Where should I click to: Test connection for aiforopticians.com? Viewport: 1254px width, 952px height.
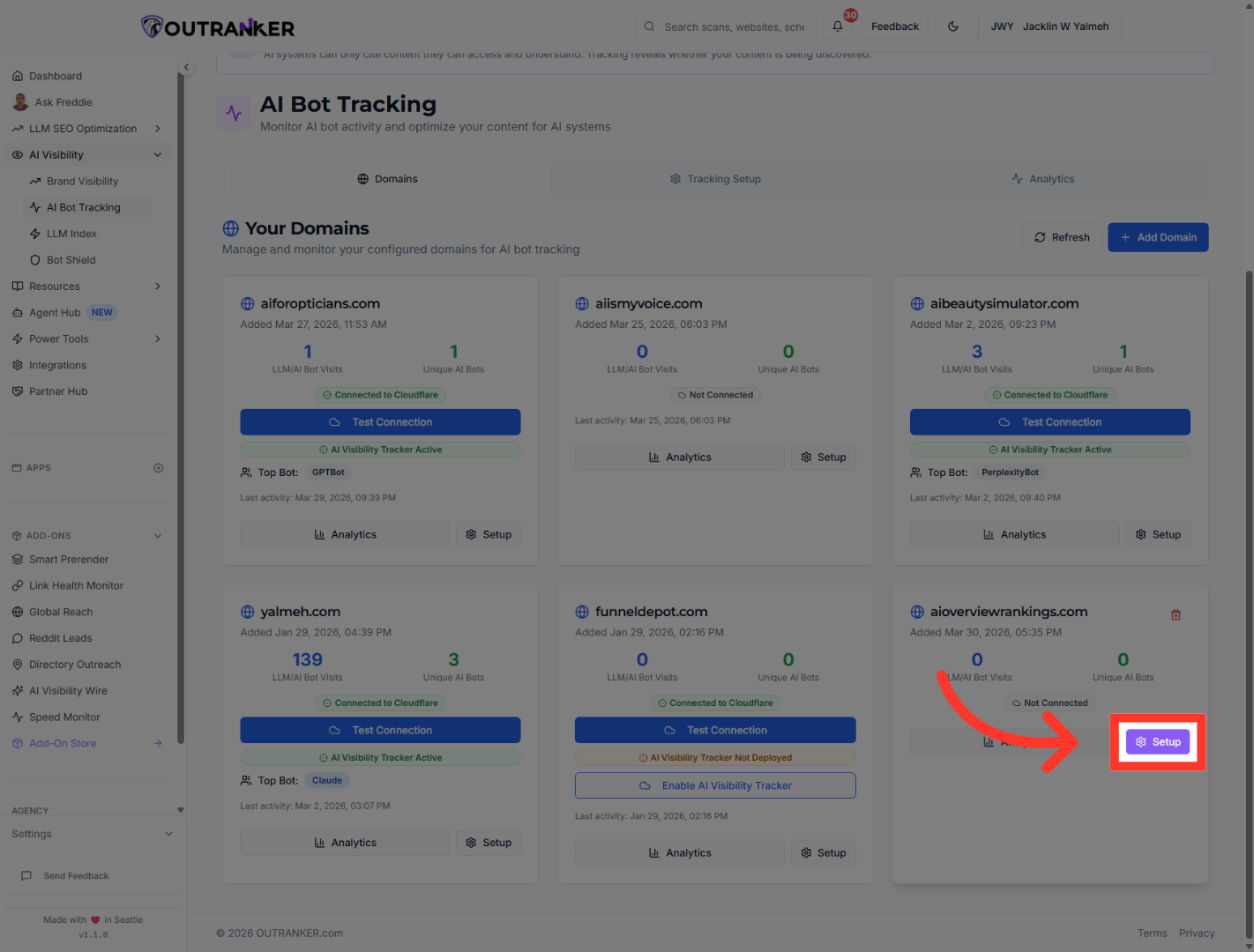tap(380, 422)
